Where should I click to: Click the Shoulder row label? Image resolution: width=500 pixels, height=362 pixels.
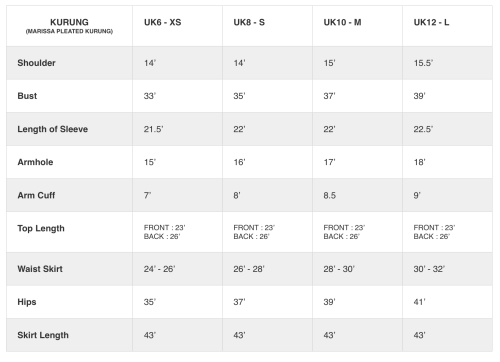pos(36,63)
